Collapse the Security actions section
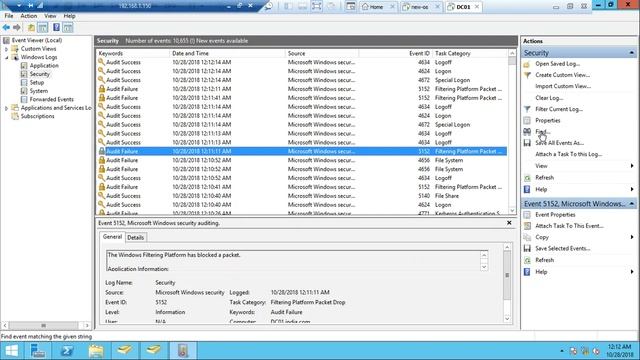Image resolution: width=640 pixels, height=360 pixels. click(631, 53)
